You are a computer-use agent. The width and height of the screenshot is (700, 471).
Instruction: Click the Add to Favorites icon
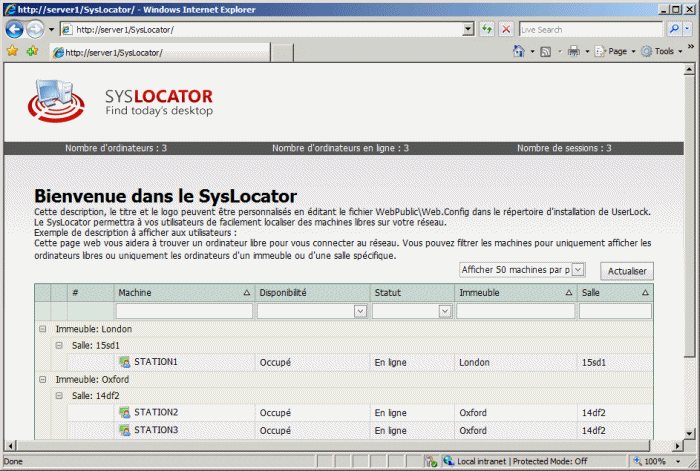[32, 51]
